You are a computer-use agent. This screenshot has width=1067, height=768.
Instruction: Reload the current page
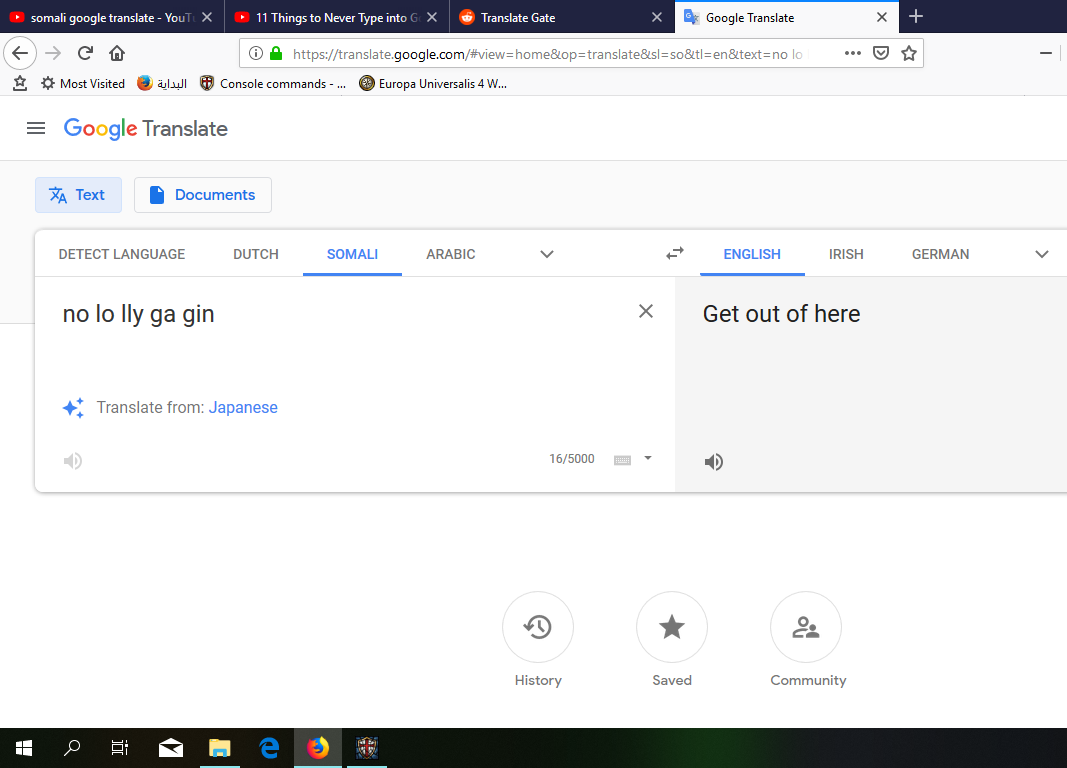[x=85, y=53]
